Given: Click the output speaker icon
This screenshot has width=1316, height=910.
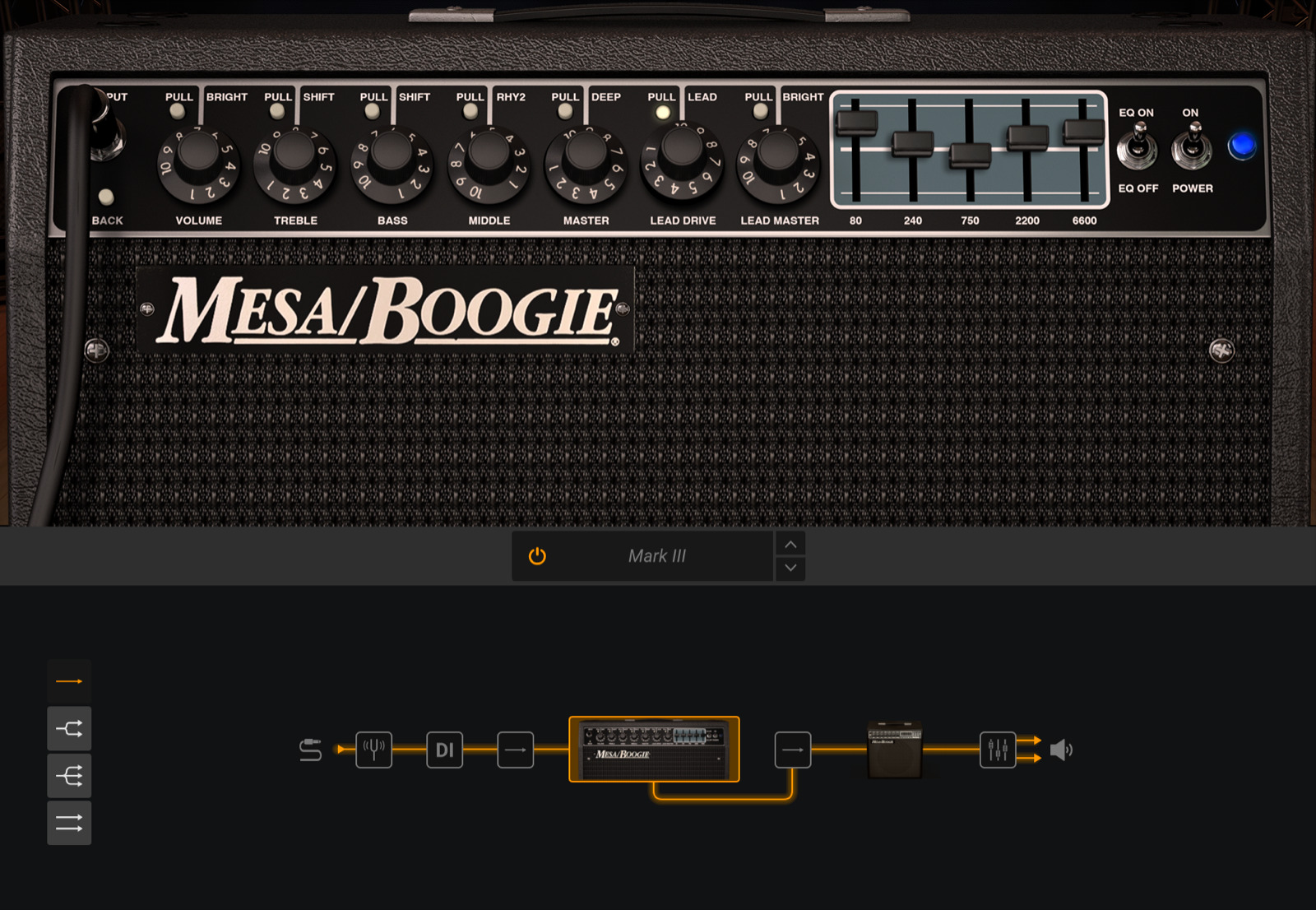Looking at the screenshot, I should coord(1061,750).
